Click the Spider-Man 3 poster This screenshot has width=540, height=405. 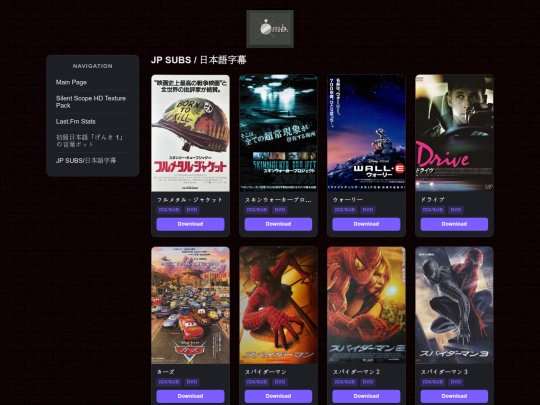[454, 305]
